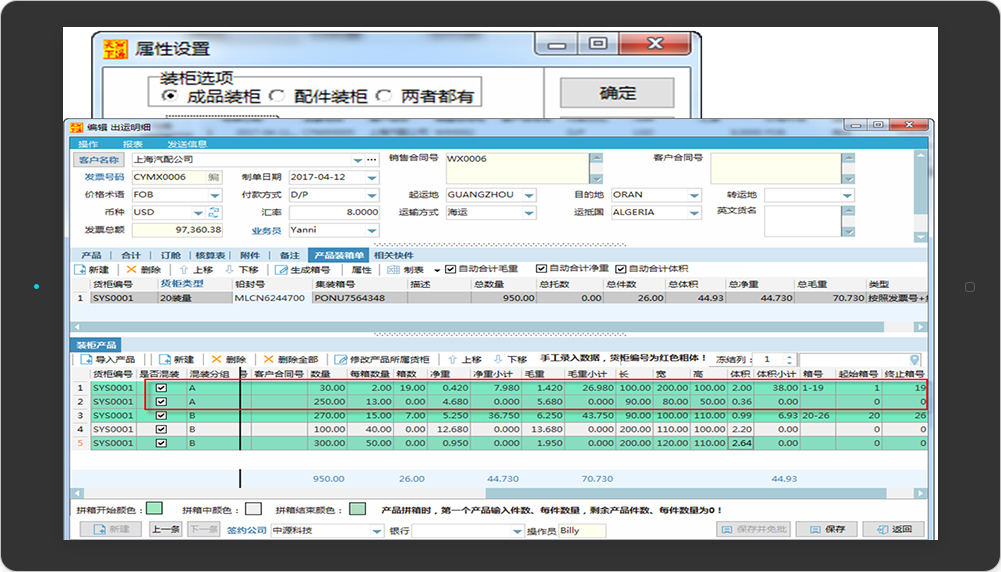Toggle 自动合计毛重 checkbox
The width and height of the screenshot is (1001, 572).
click(450, 269)
